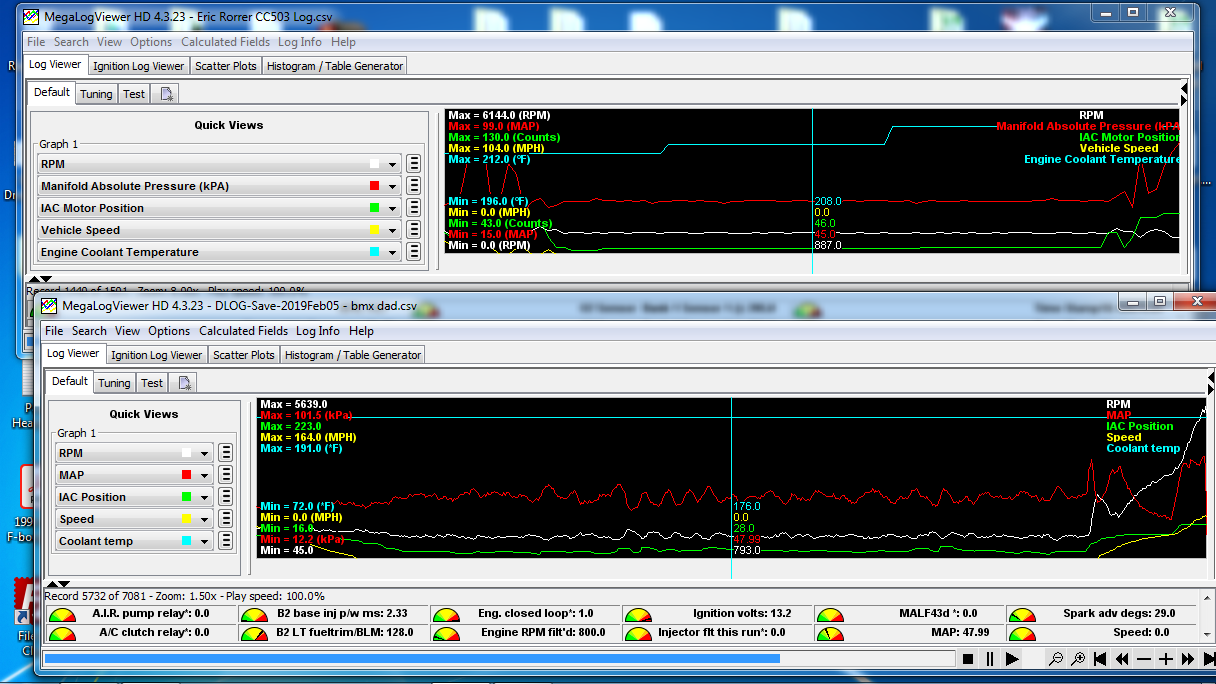Expand the IAC Position field selector

(204, 497)
